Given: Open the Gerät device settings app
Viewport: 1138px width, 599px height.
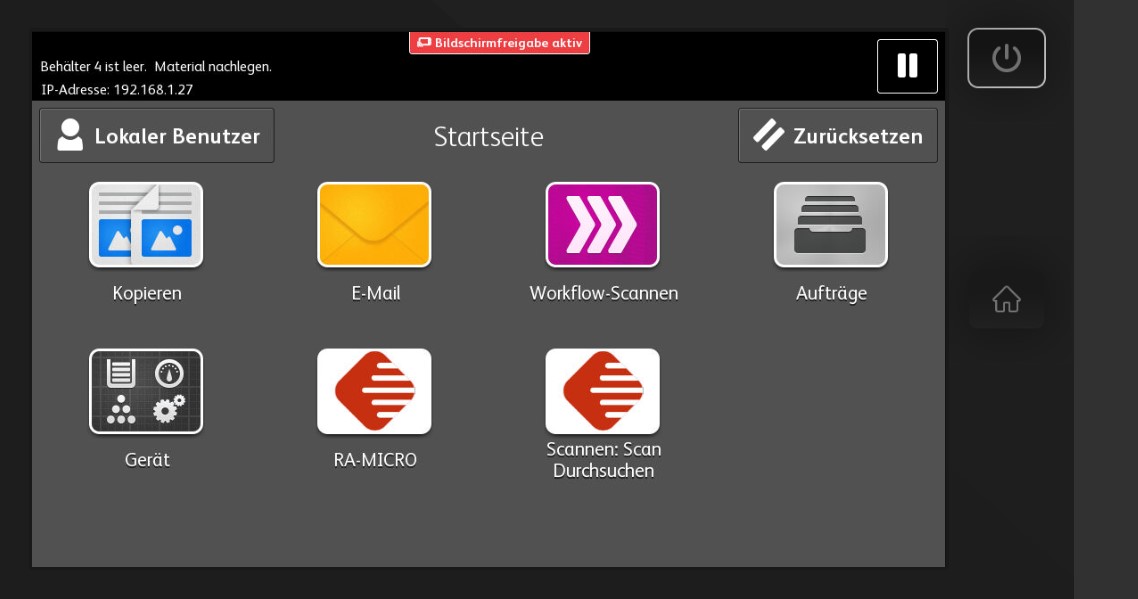Looking at the screenshot, I should point(146,391).
